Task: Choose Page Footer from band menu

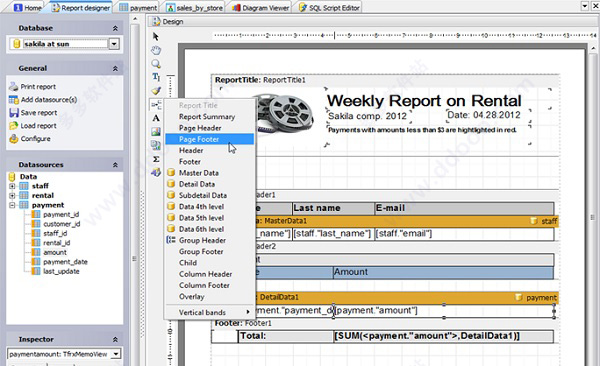Action: coord(210,139)
